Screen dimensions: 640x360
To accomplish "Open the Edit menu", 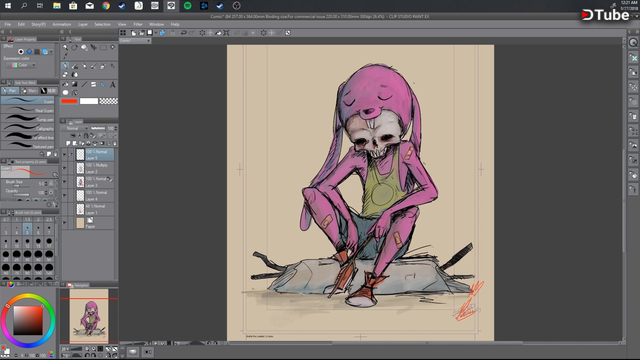I will click(x=21, y=24).
